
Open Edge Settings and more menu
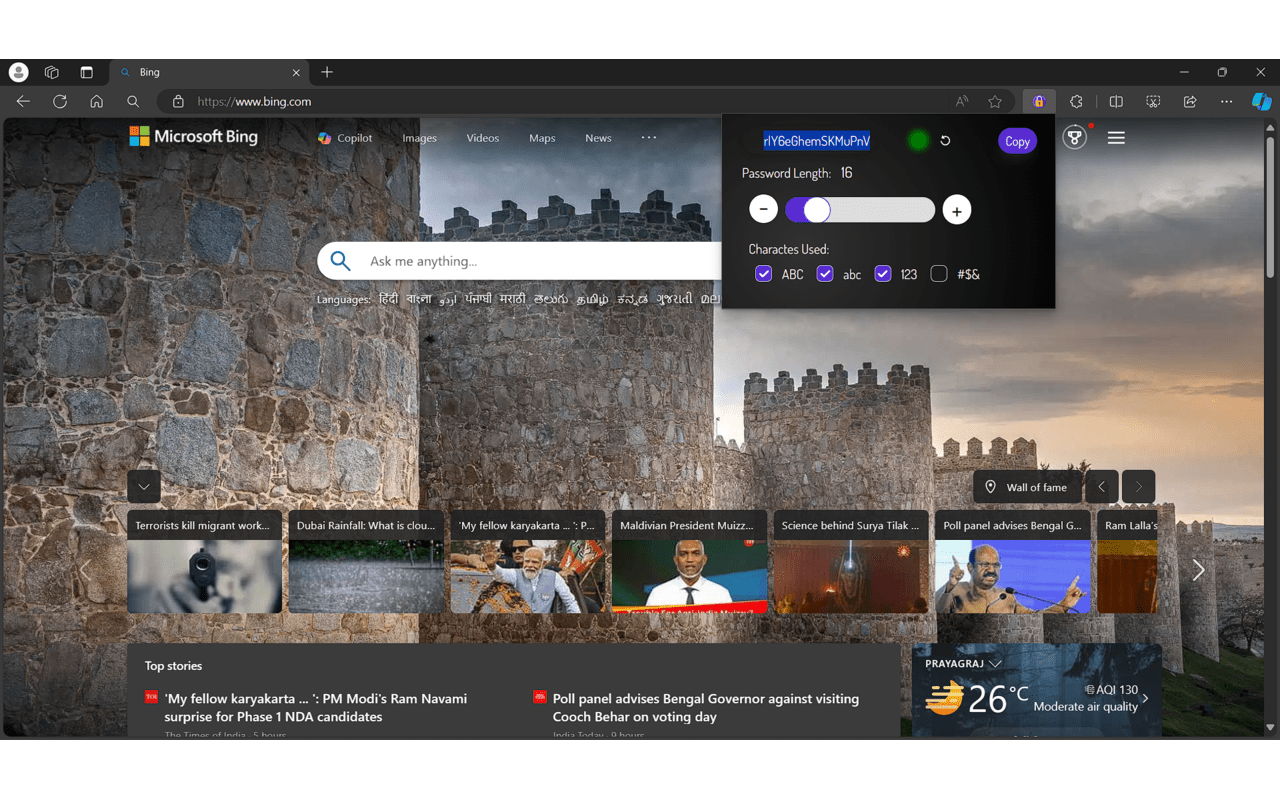[1227, 101]
